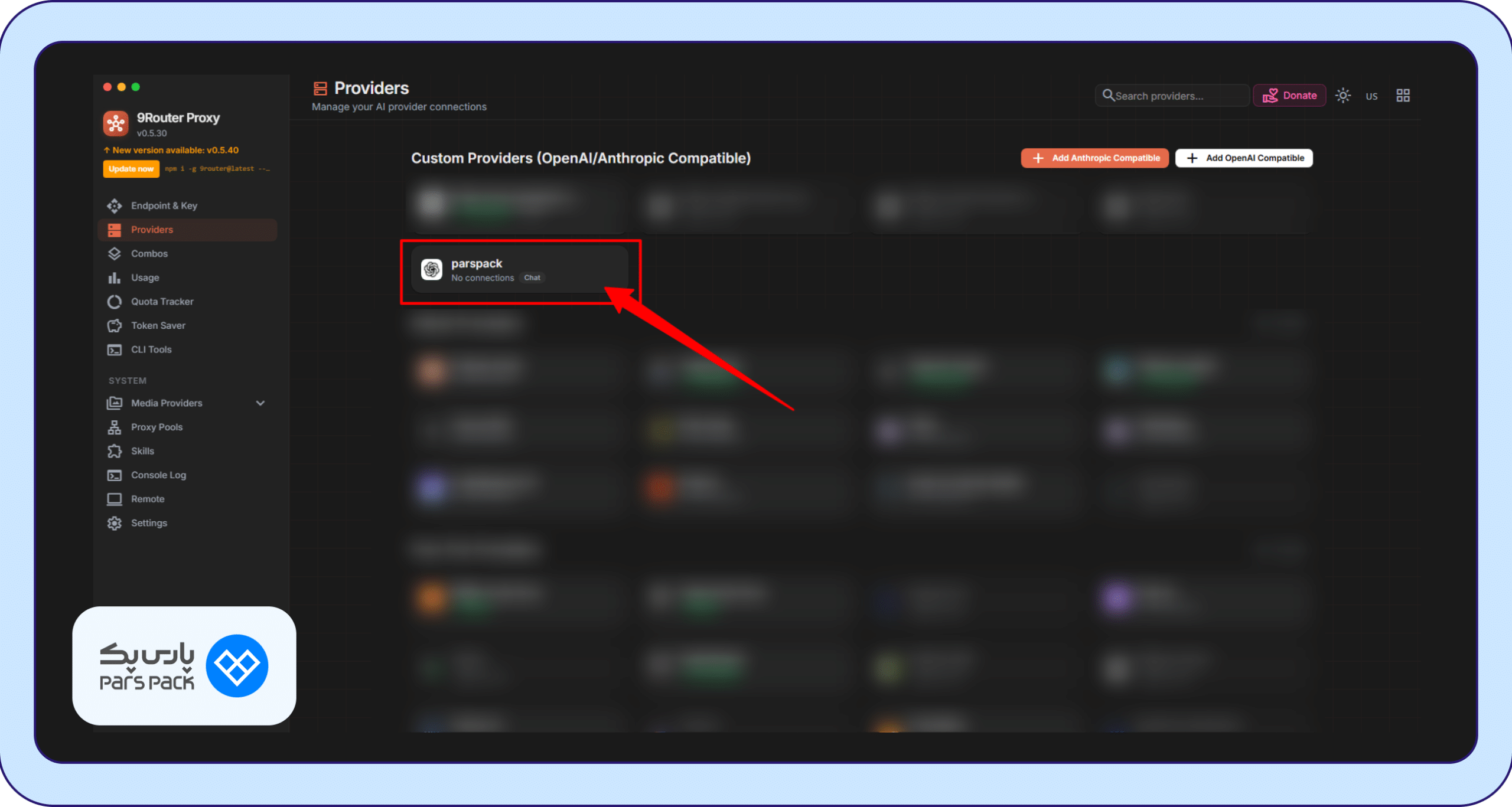Click the SYSTEM section label

click(128, 381)
